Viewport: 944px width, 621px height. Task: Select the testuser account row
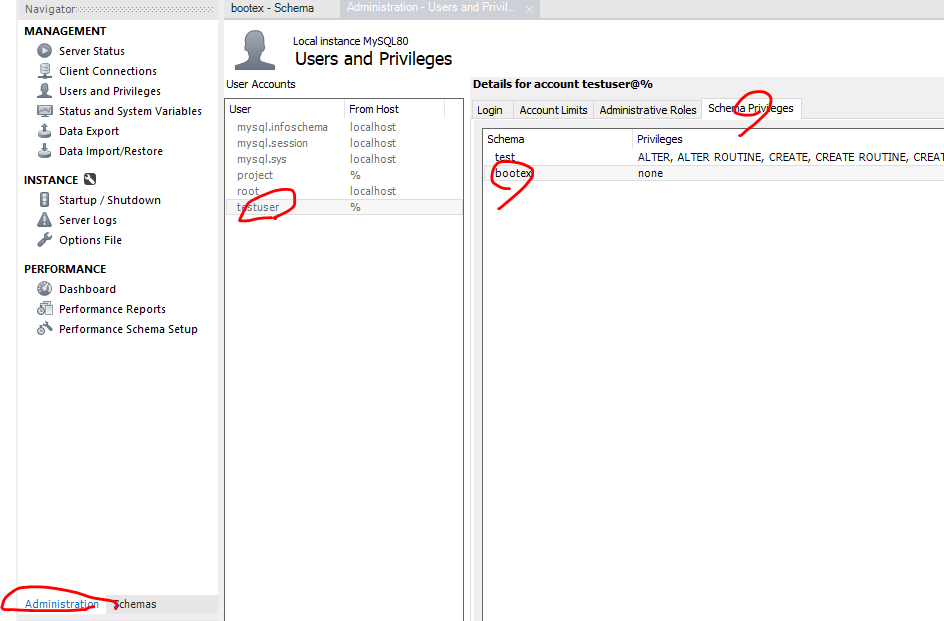pos(344,207)
